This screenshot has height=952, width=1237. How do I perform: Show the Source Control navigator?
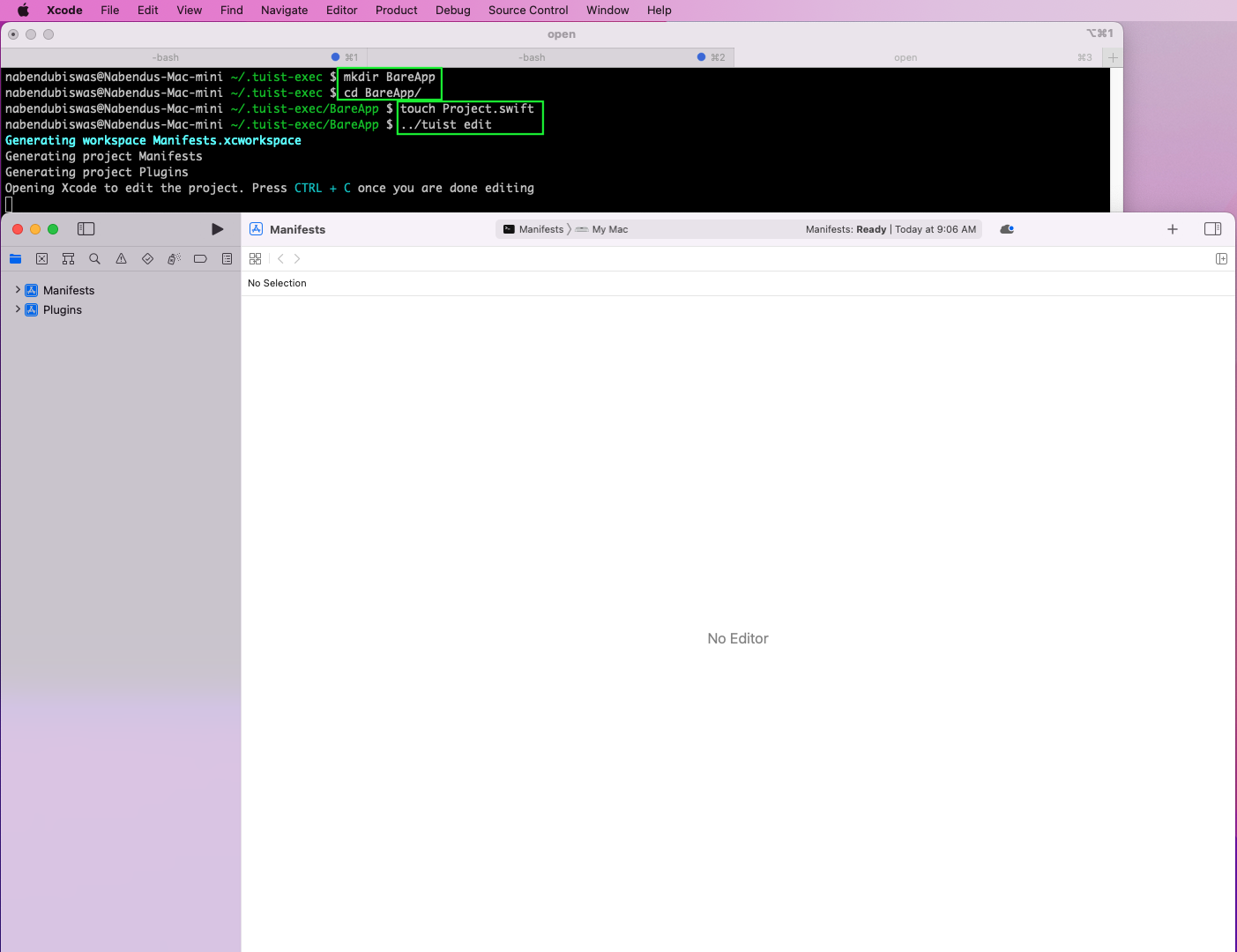pyautogui.click(x=41, y=259)
